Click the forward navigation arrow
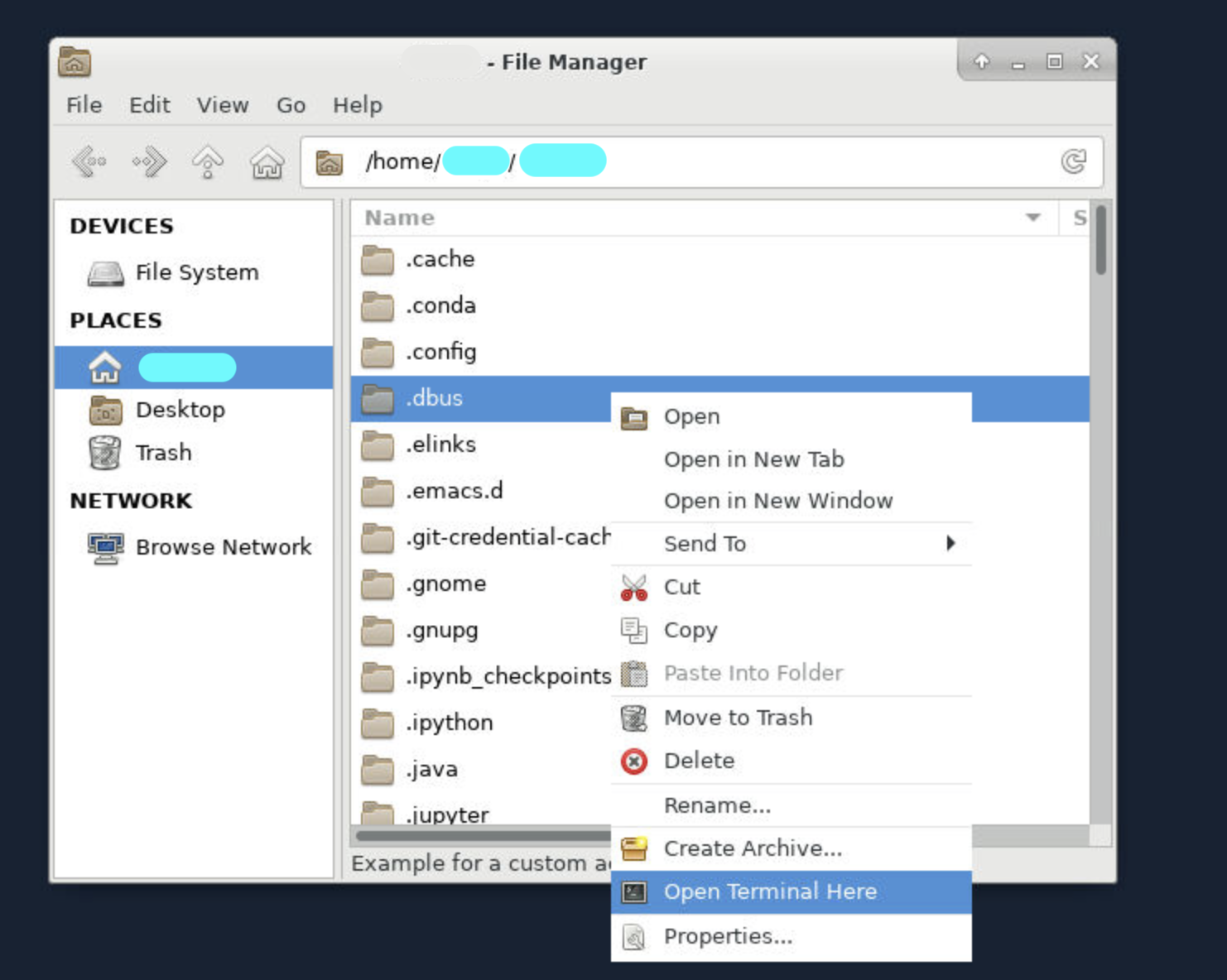The height and width of the screenshot is (980, 1227). (149, 161)
